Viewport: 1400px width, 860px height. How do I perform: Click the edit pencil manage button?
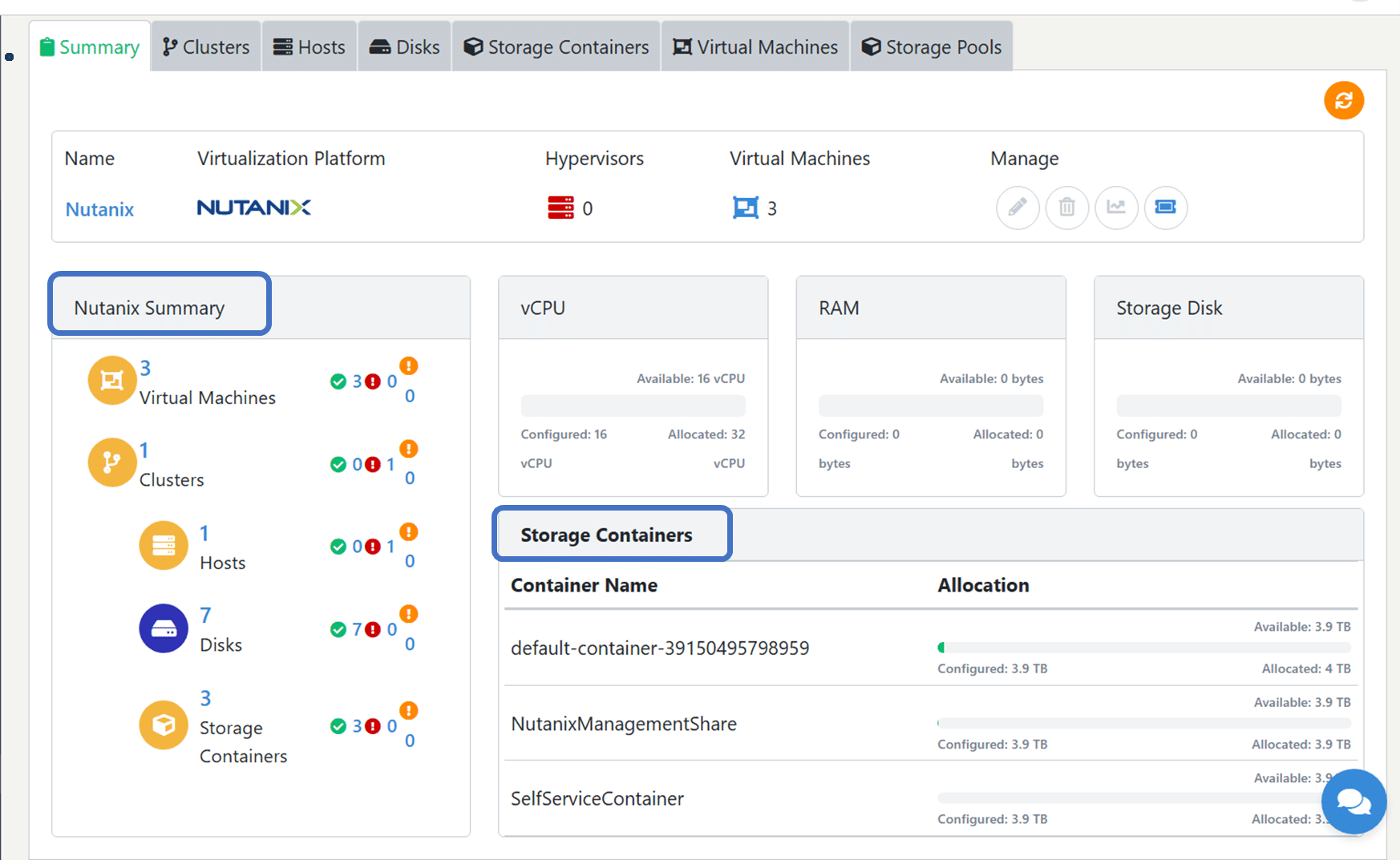point(1018,208)
